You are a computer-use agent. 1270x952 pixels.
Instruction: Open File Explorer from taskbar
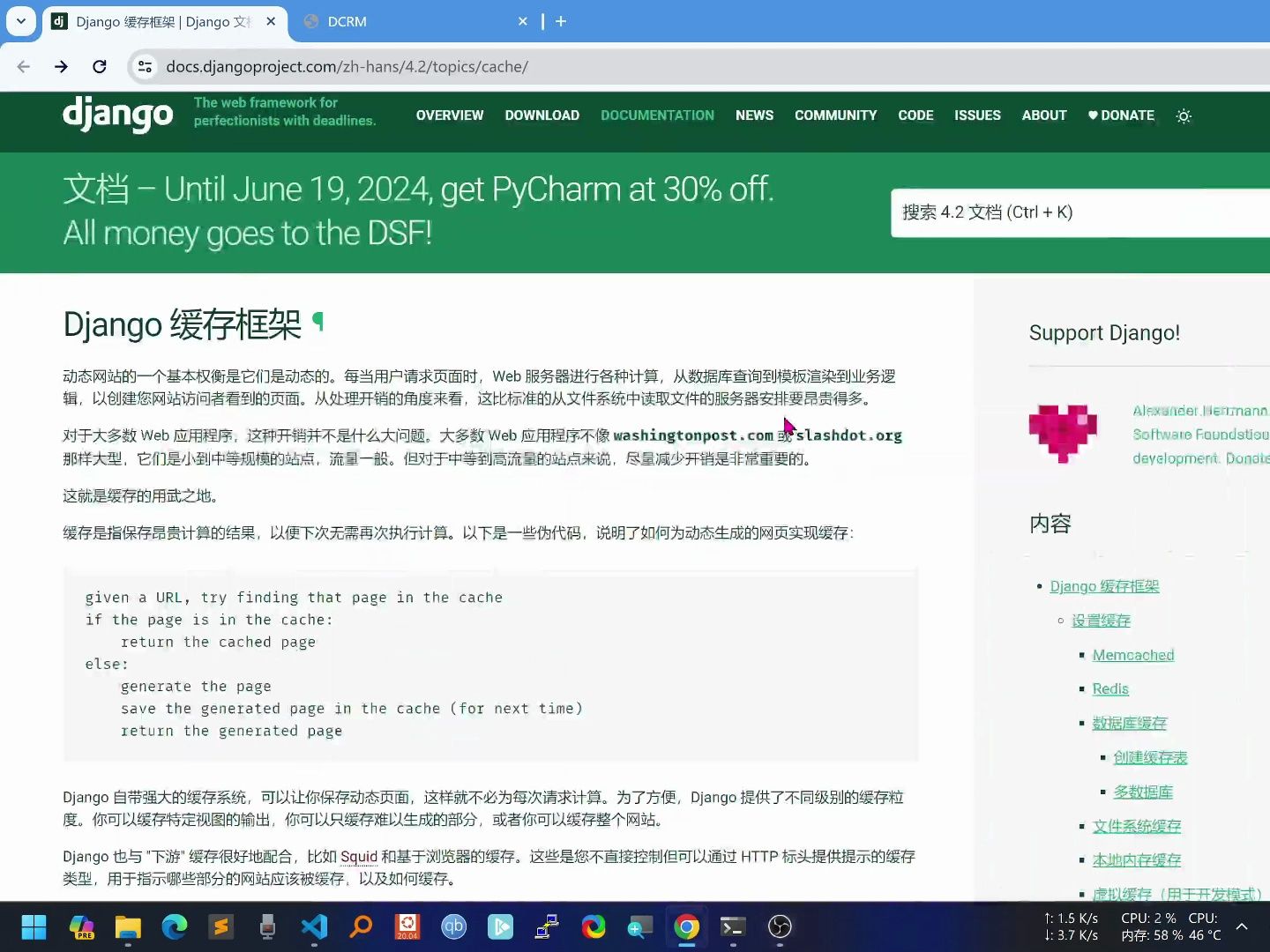(x=128, y=926)
